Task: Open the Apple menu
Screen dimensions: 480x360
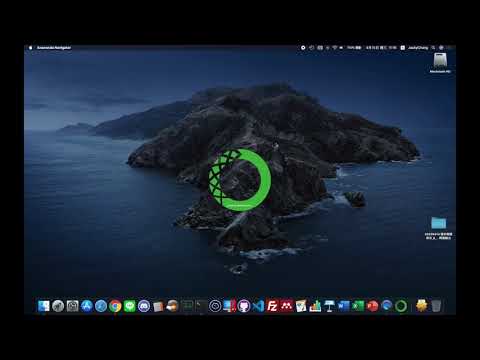Action: 31,48
